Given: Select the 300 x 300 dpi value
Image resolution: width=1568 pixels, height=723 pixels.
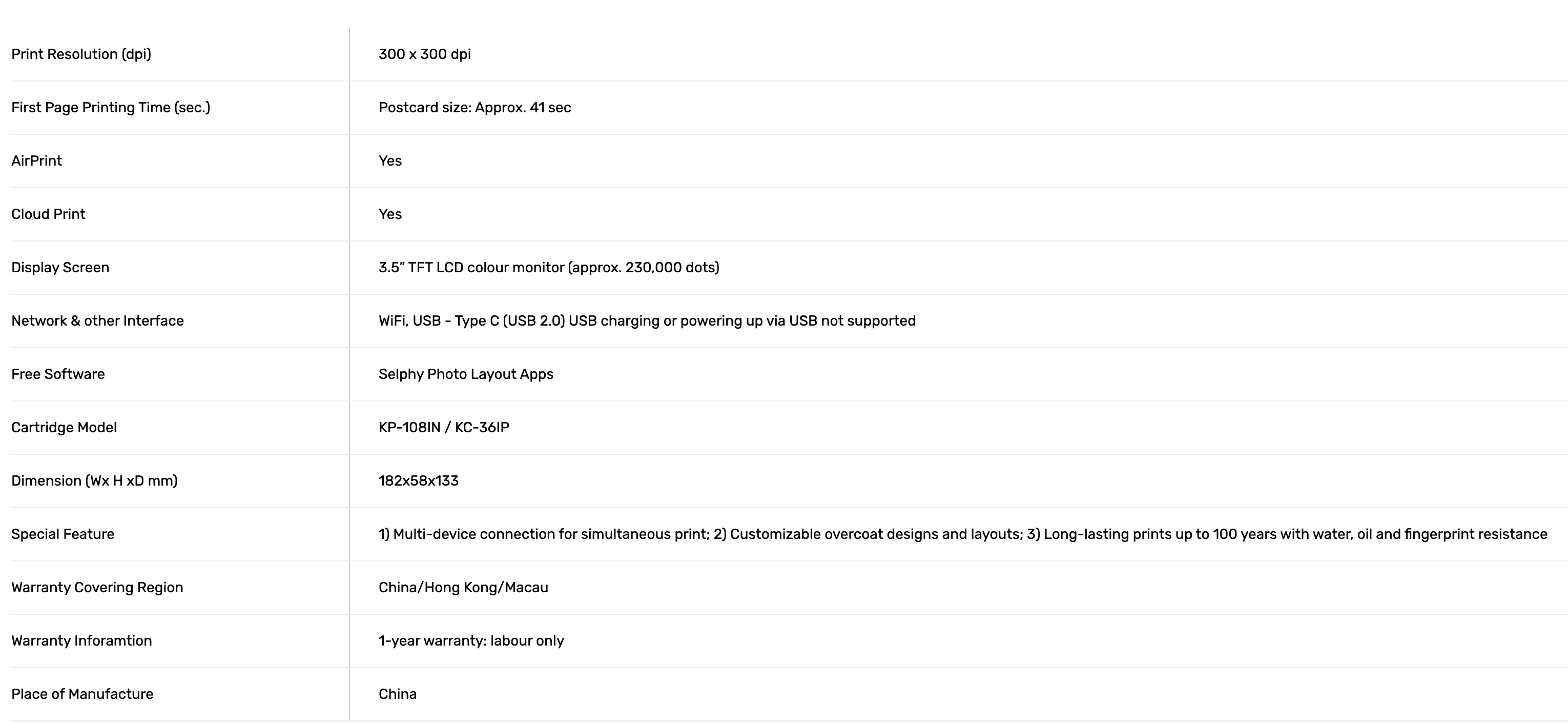Looking at the screenshot, I should click(x=424, y=54).
